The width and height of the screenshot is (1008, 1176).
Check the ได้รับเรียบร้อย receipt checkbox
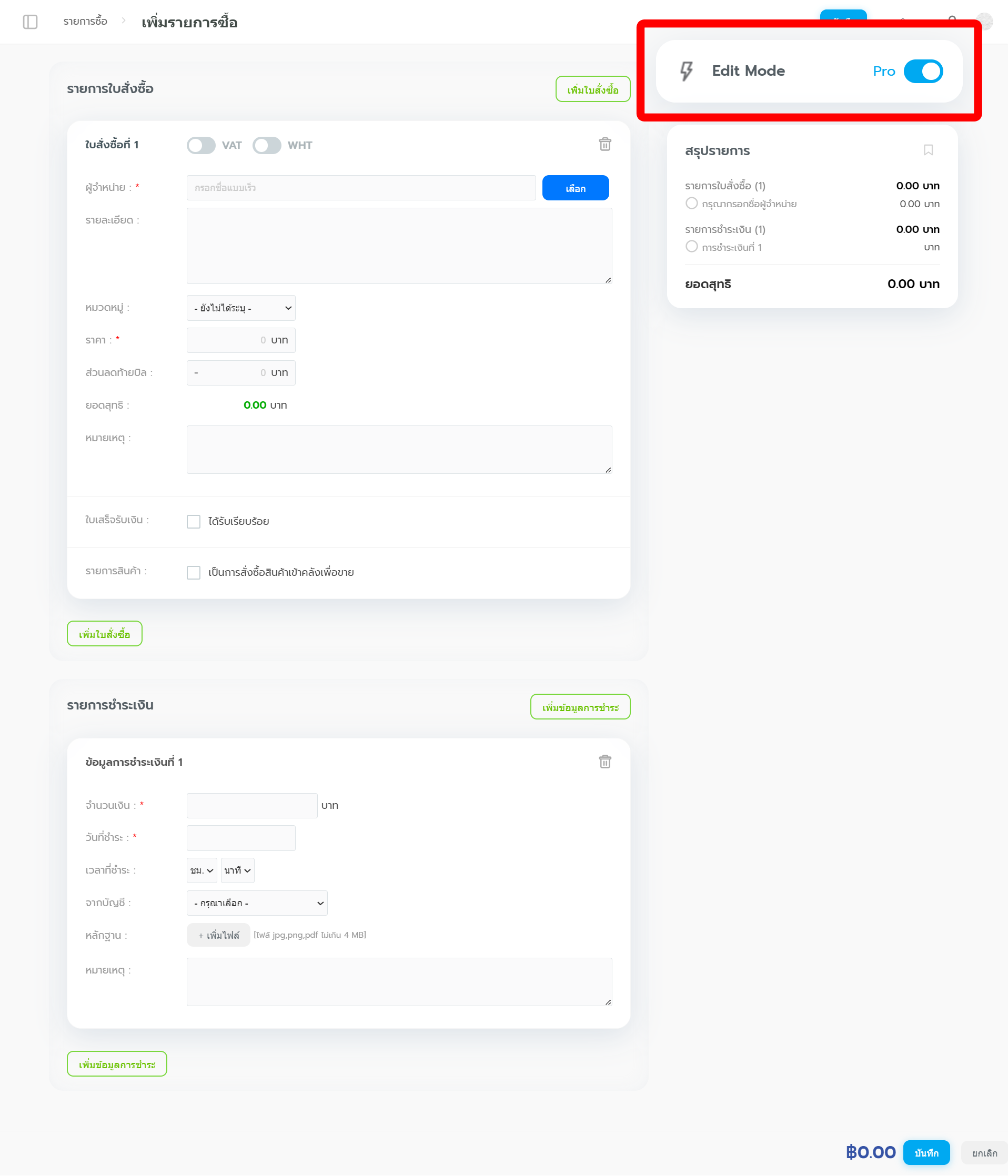(194, 522)
